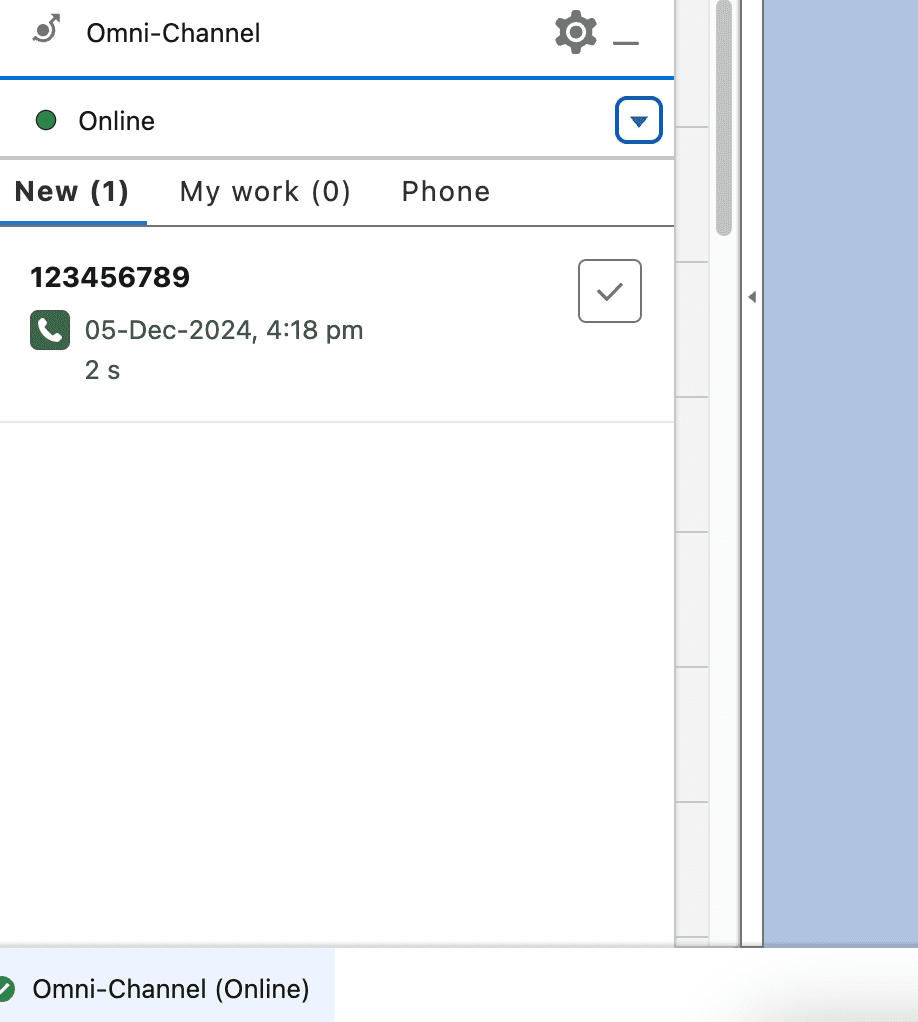
Task: Open the 123456789 work item title
Action: (x=110, y=278)
